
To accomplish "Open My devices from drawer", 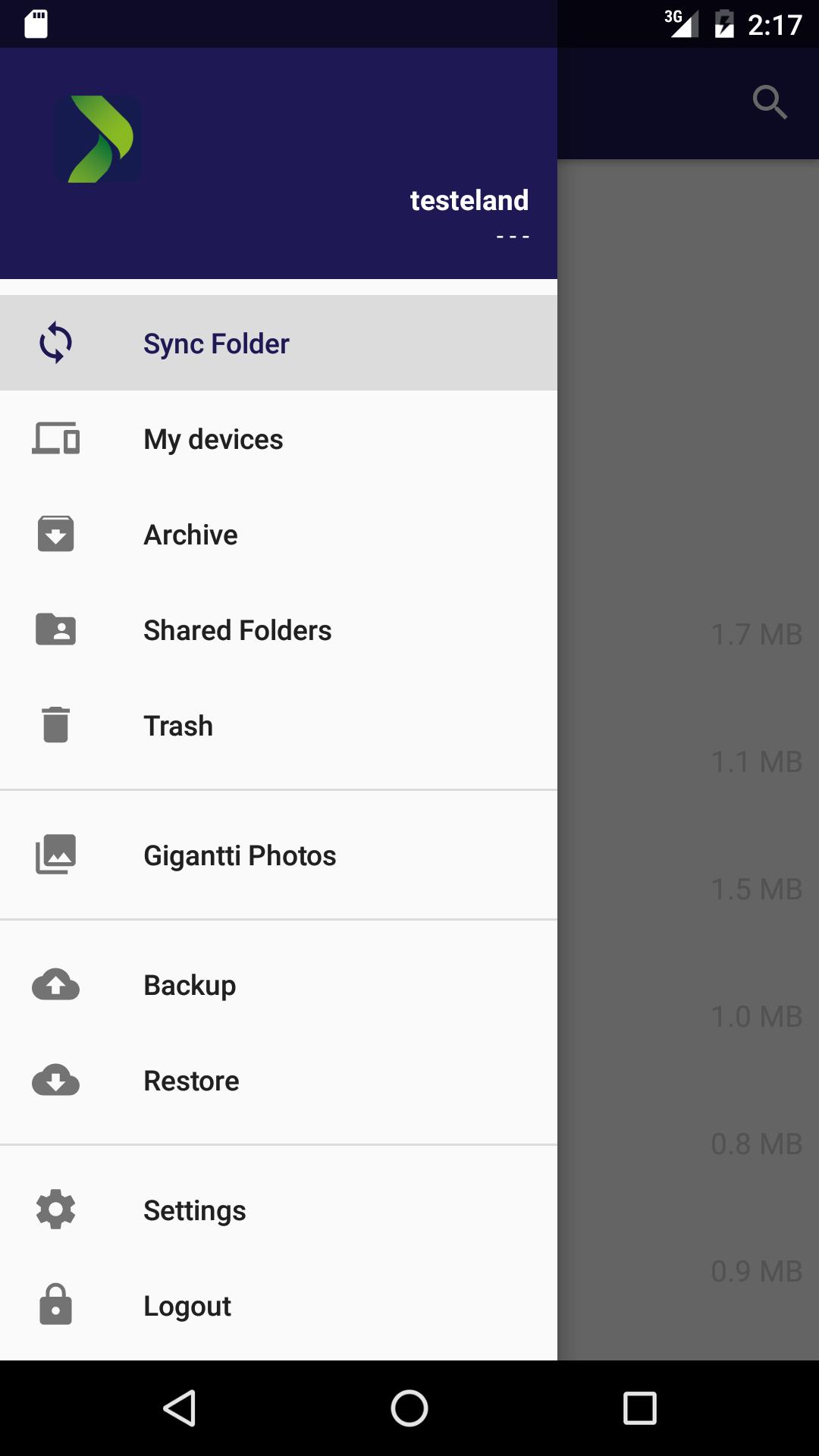I will tap(213, 439).
